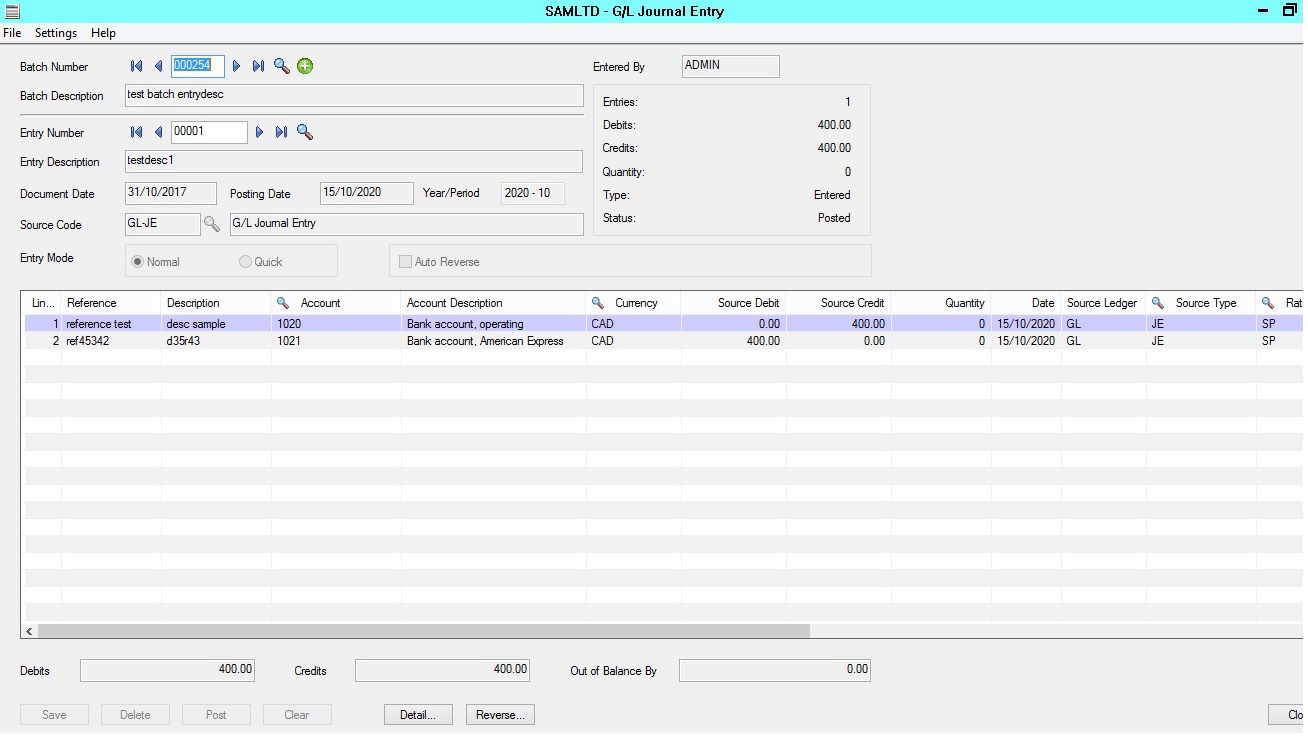Select the 'reference test' cell

point(111,324)
